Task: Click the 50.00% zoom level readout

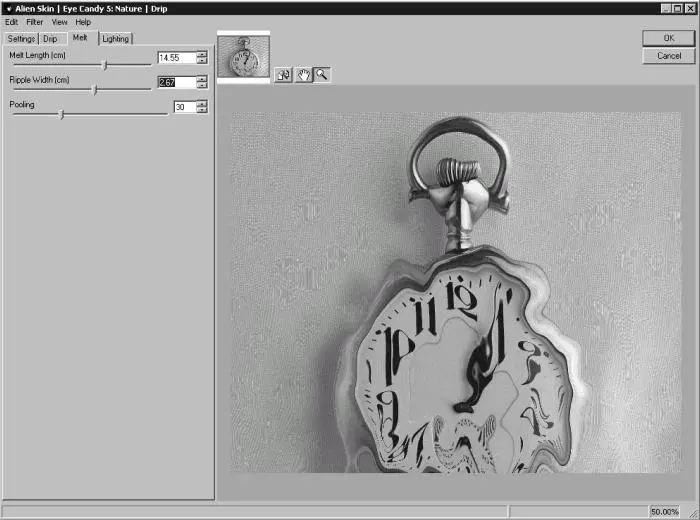Action: (x=664, y=512)
